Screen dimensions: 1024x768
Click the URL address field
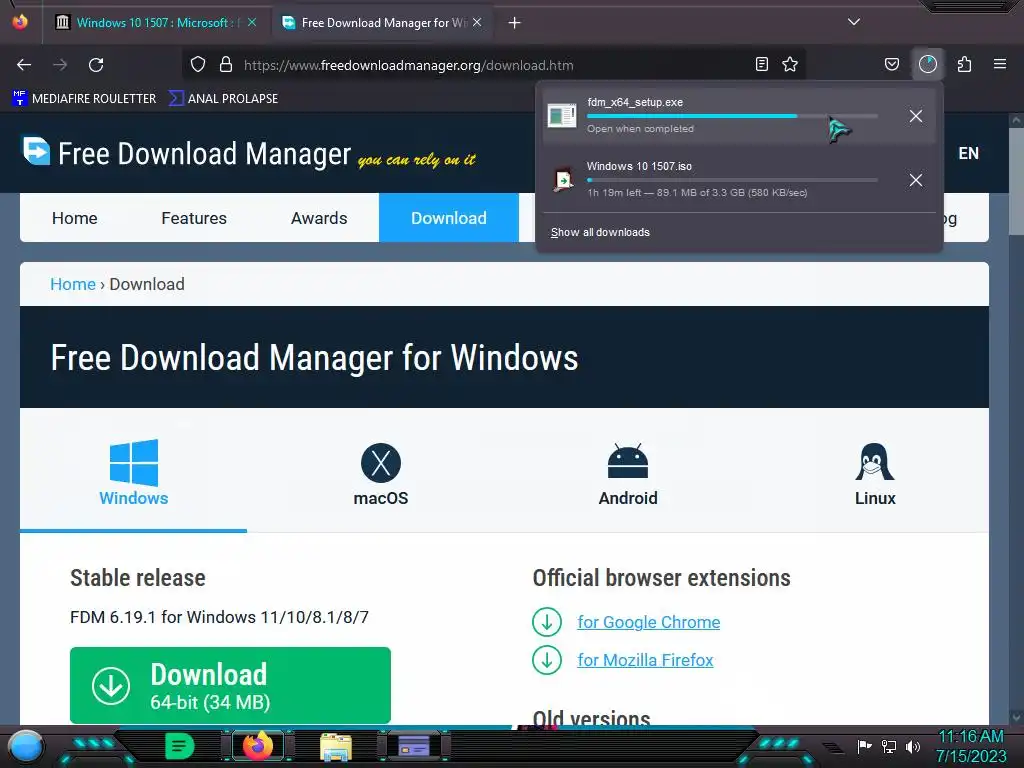pyautogui.click(x=495, y=65)
